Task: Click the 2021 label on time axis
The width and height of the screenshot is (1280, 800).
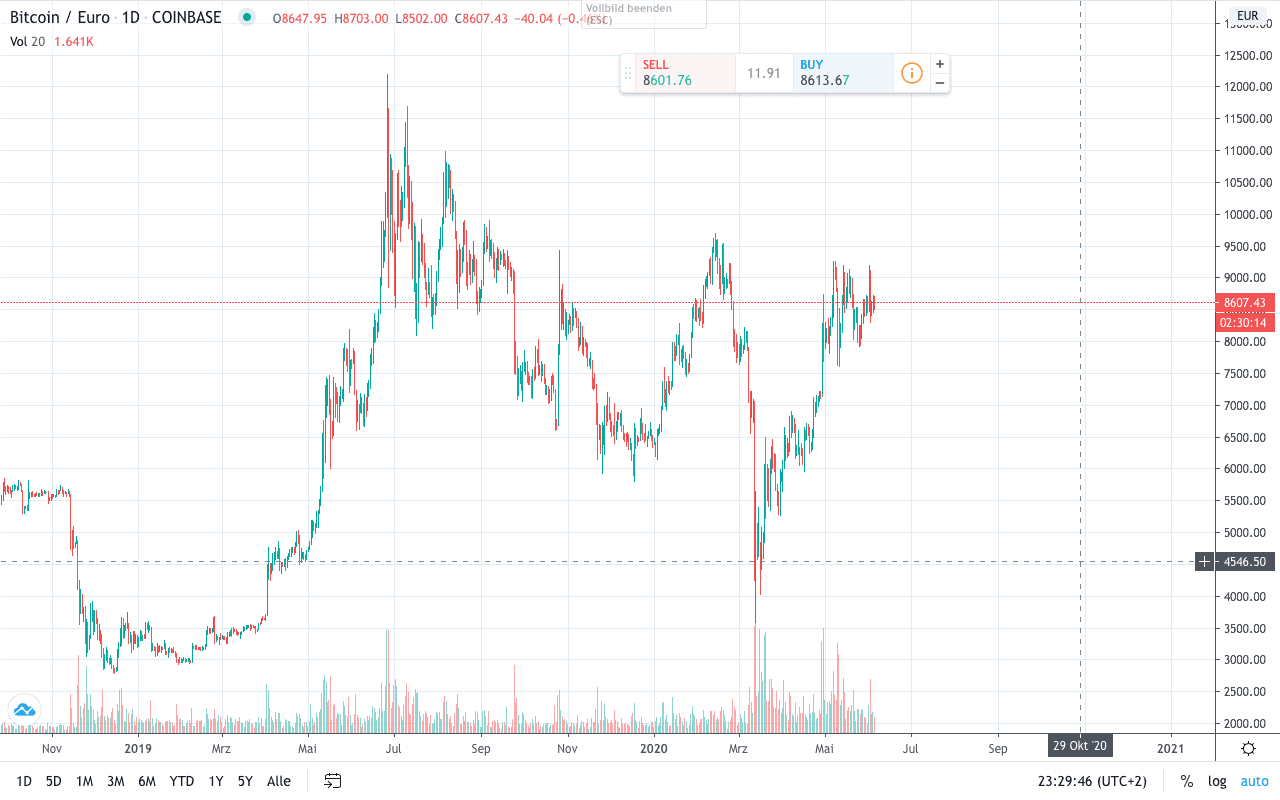Action: (1171, 748)
